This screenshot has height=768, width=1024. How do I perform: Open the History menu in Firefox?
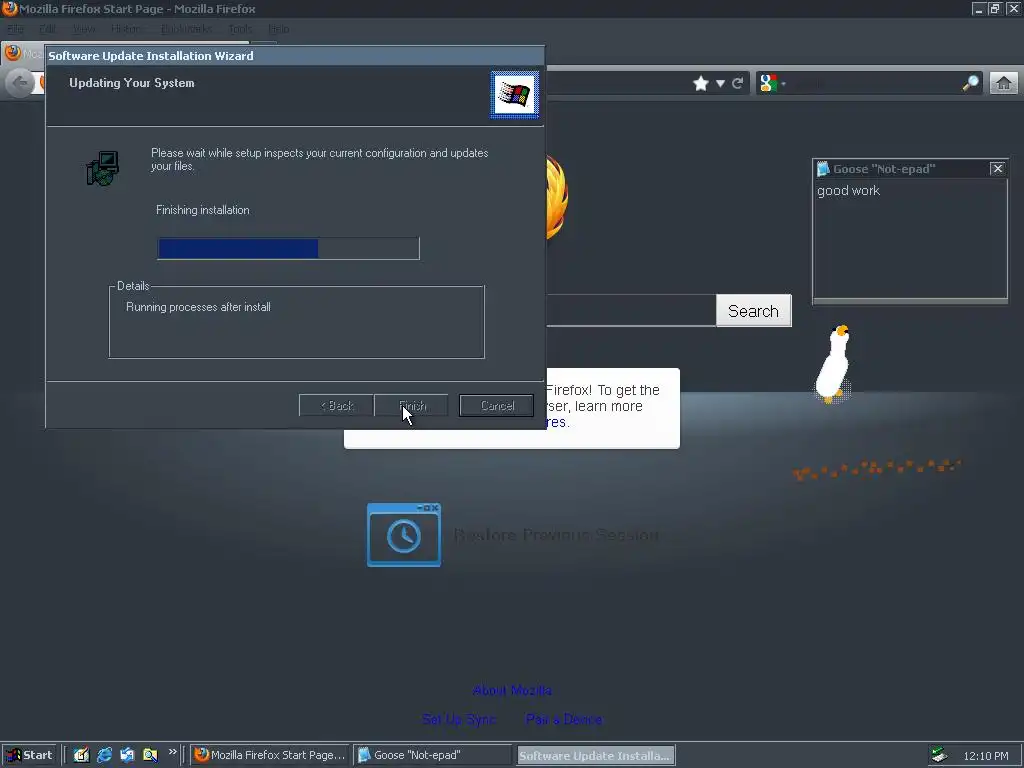[x=125, y=29]
